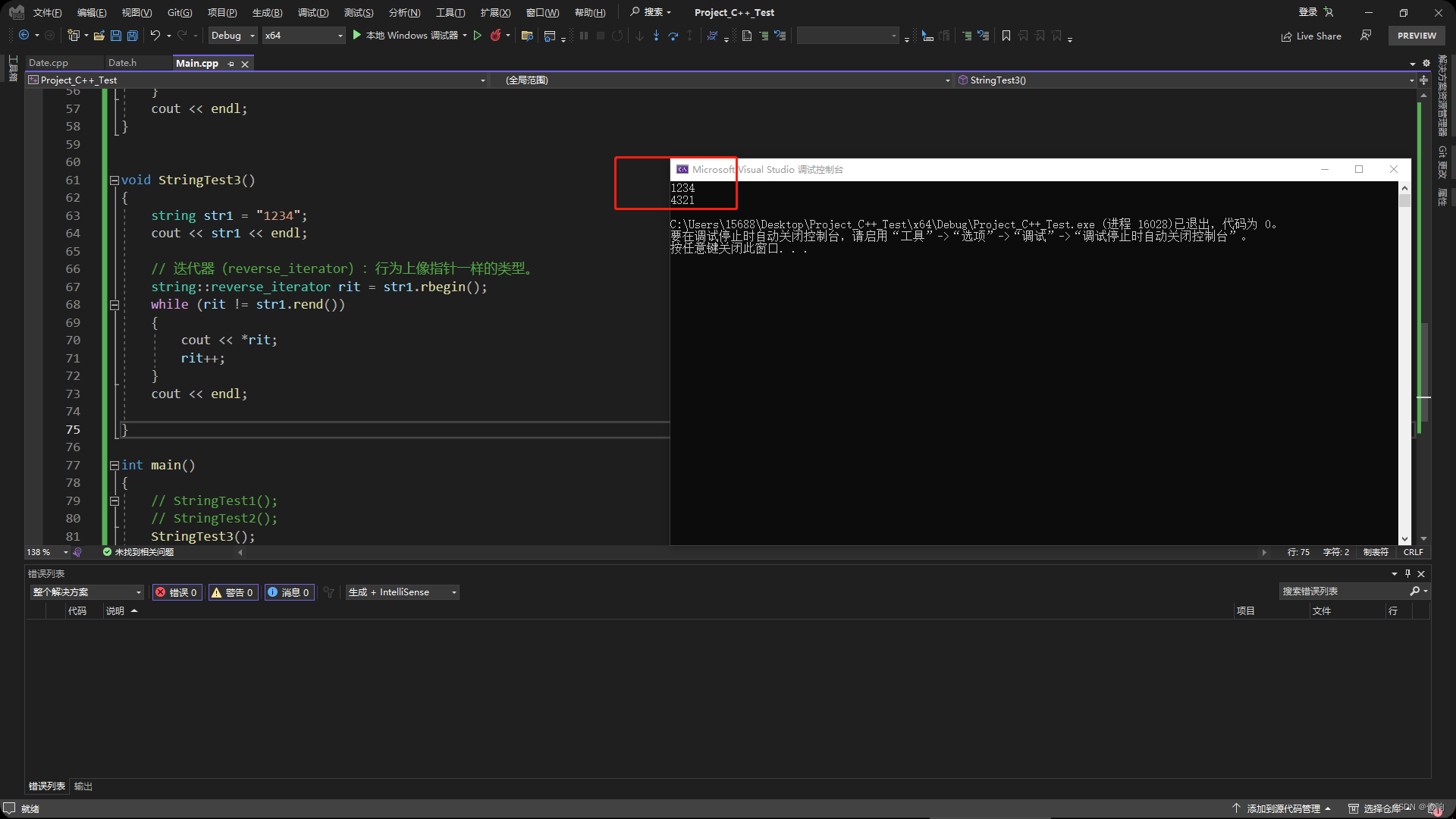Open the 138 % zoom dropdown
This screenshot has width=1456, height=819.
click(x=47, y=552)
